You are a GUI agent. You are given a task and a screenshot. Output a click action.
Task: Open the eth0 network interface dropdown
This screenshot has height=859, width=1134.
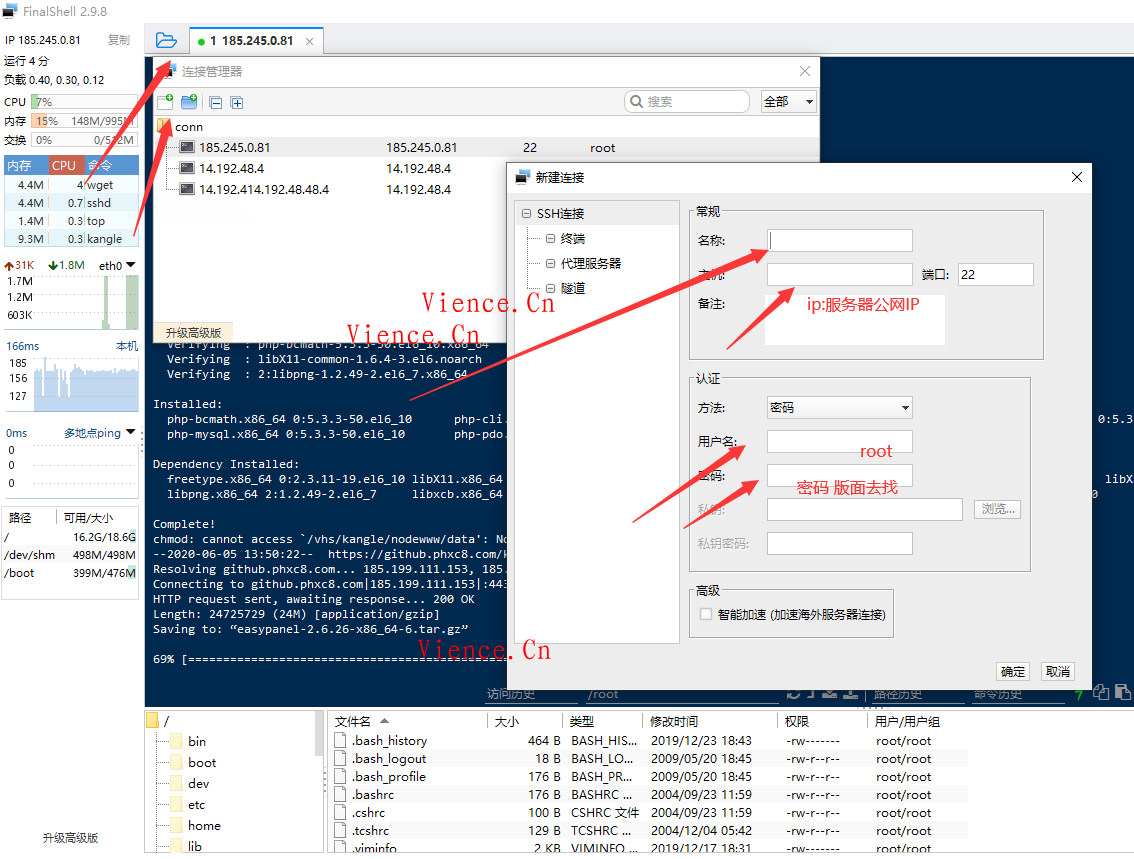130,265
